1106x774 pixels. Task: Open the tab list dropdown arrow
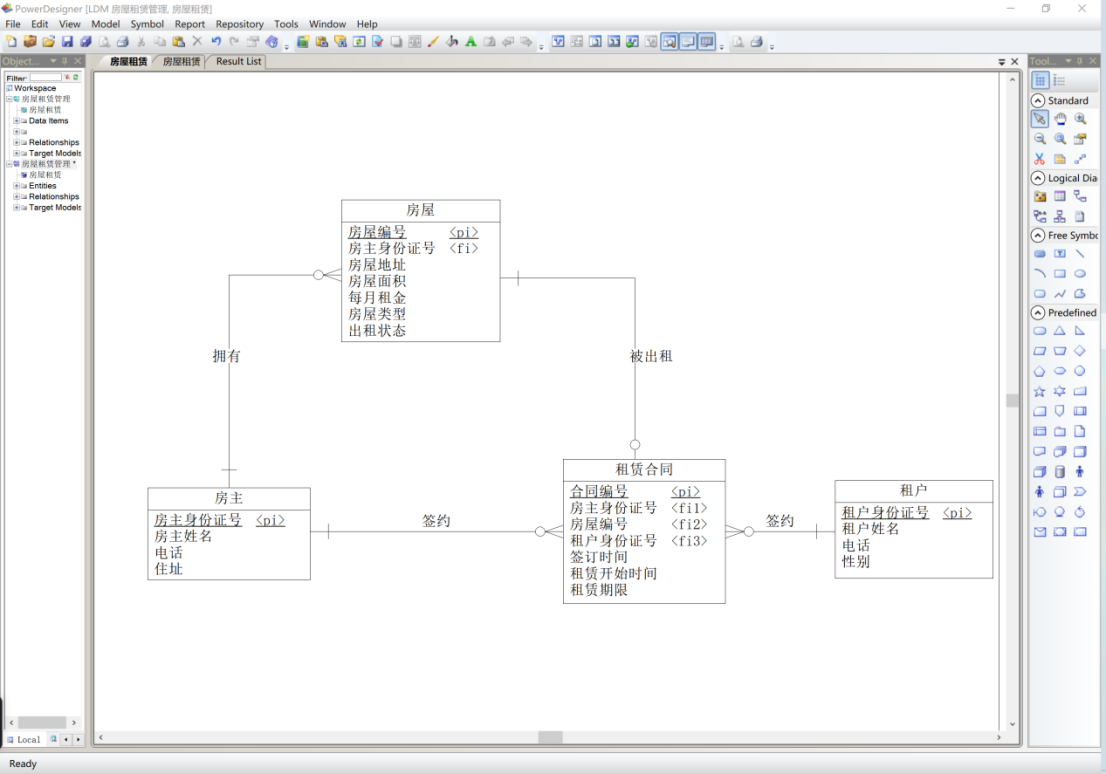pos(1002,62)
